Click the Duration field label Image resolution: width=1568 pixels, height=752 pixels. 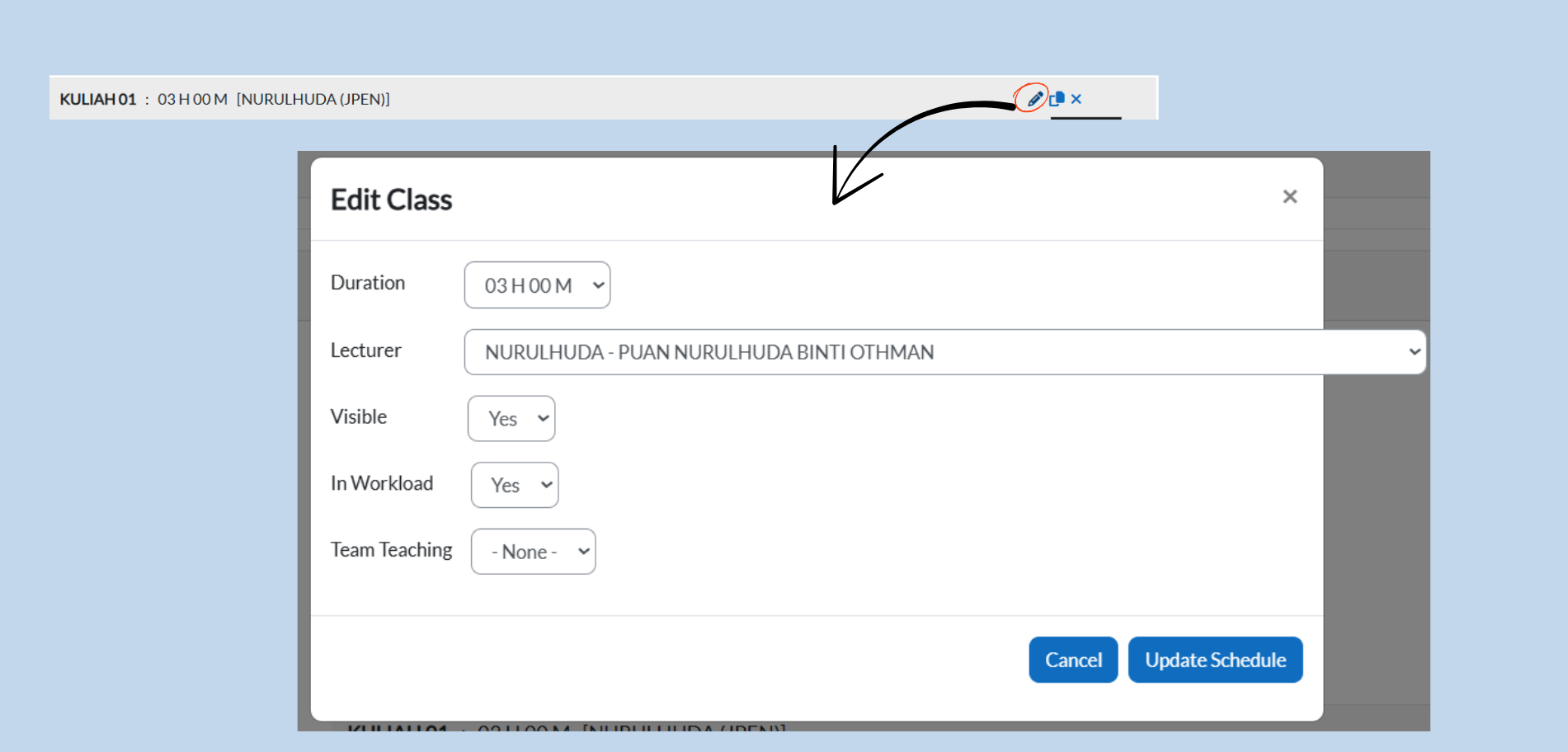click(368, 283)
